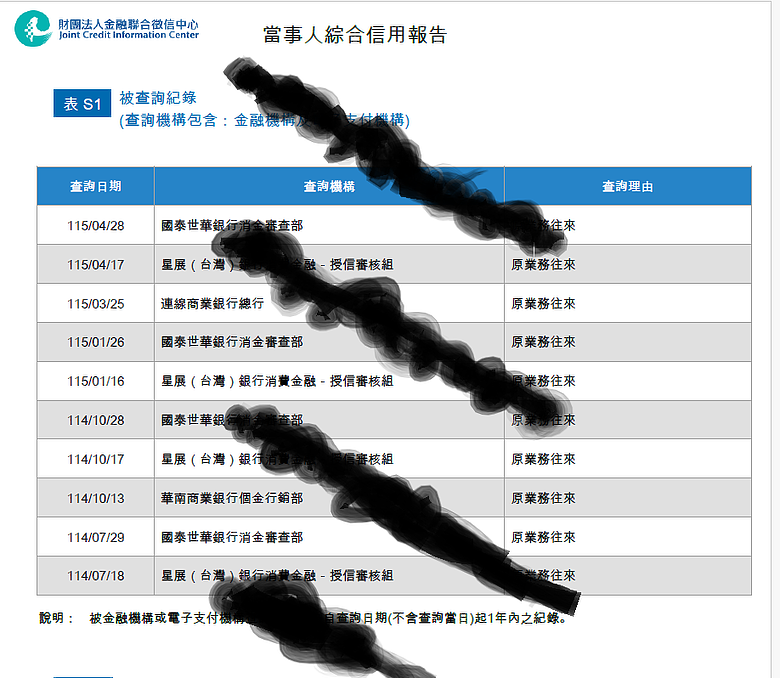The height and width of the screenshot is (678, 780).
Task: Click the 查詢理由 column header
Action: [x=628, y=186]
